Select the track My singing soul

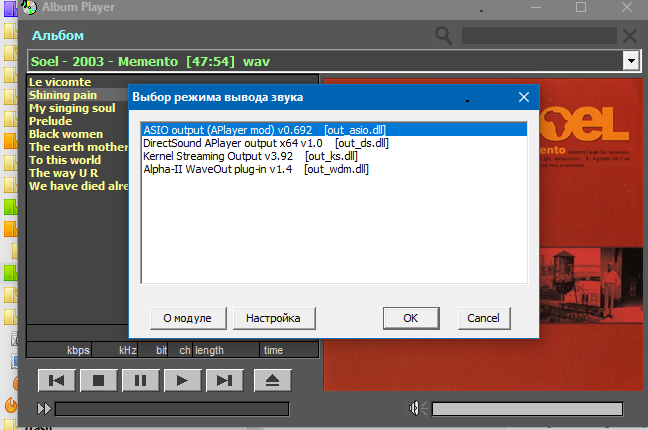pos(72,108)
